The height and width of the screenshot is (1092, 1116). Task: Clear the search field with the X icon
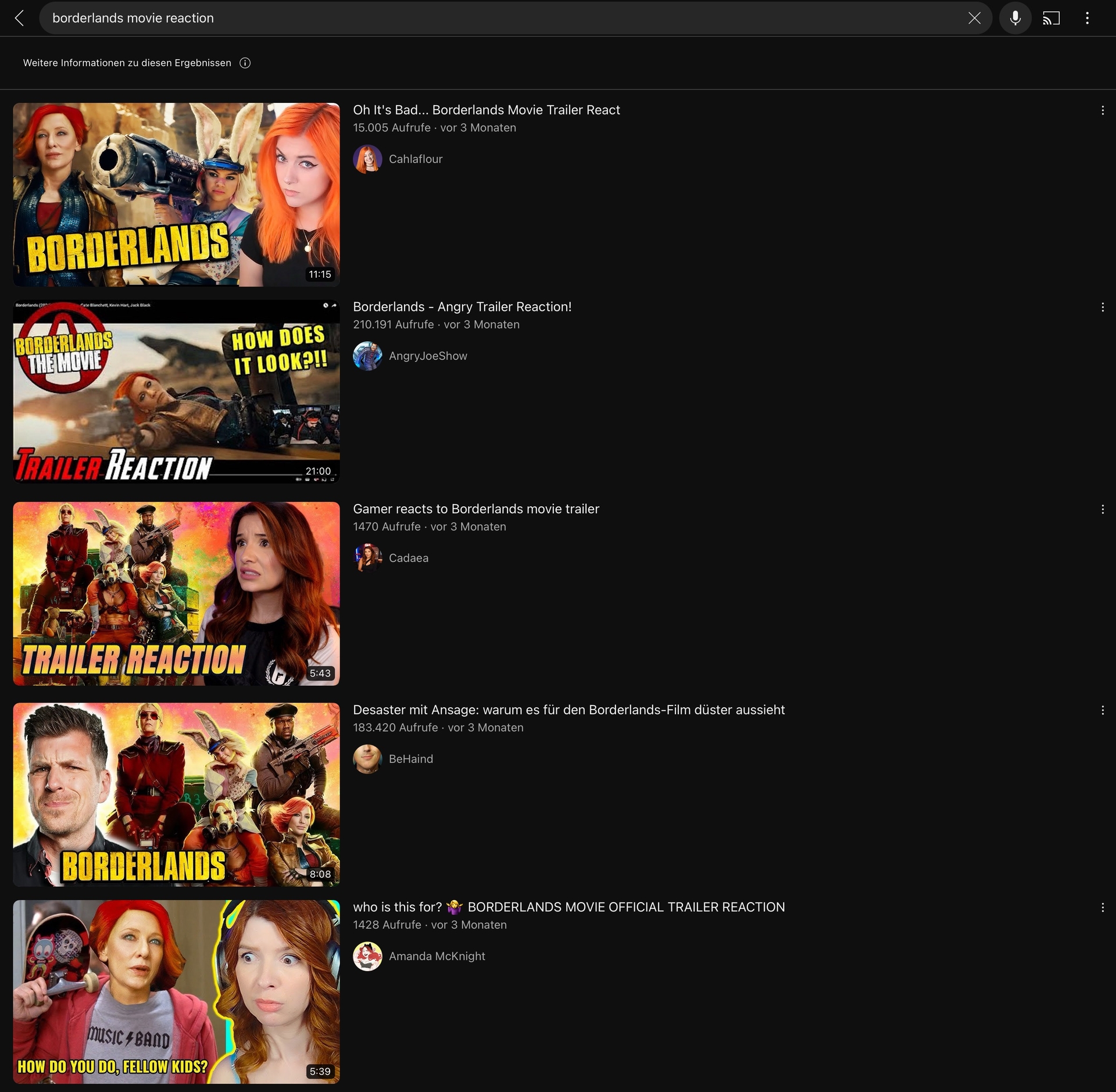pos(974,18)
